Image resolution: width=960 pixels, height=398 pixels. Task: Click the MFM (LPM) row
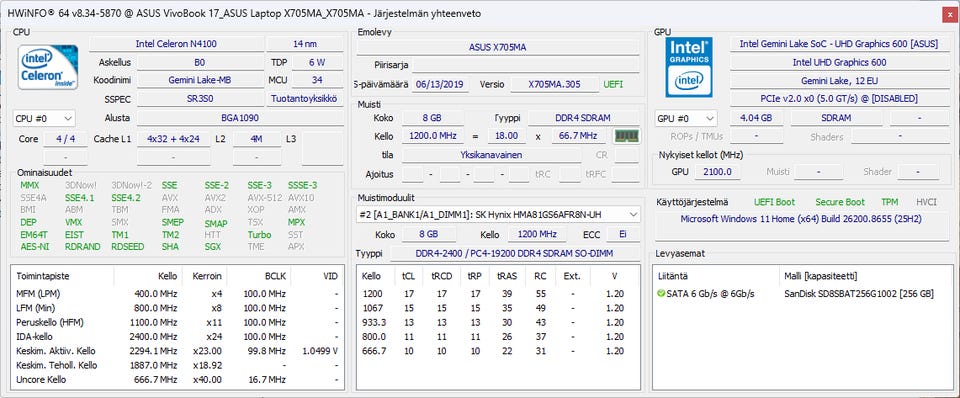point(177,293)
